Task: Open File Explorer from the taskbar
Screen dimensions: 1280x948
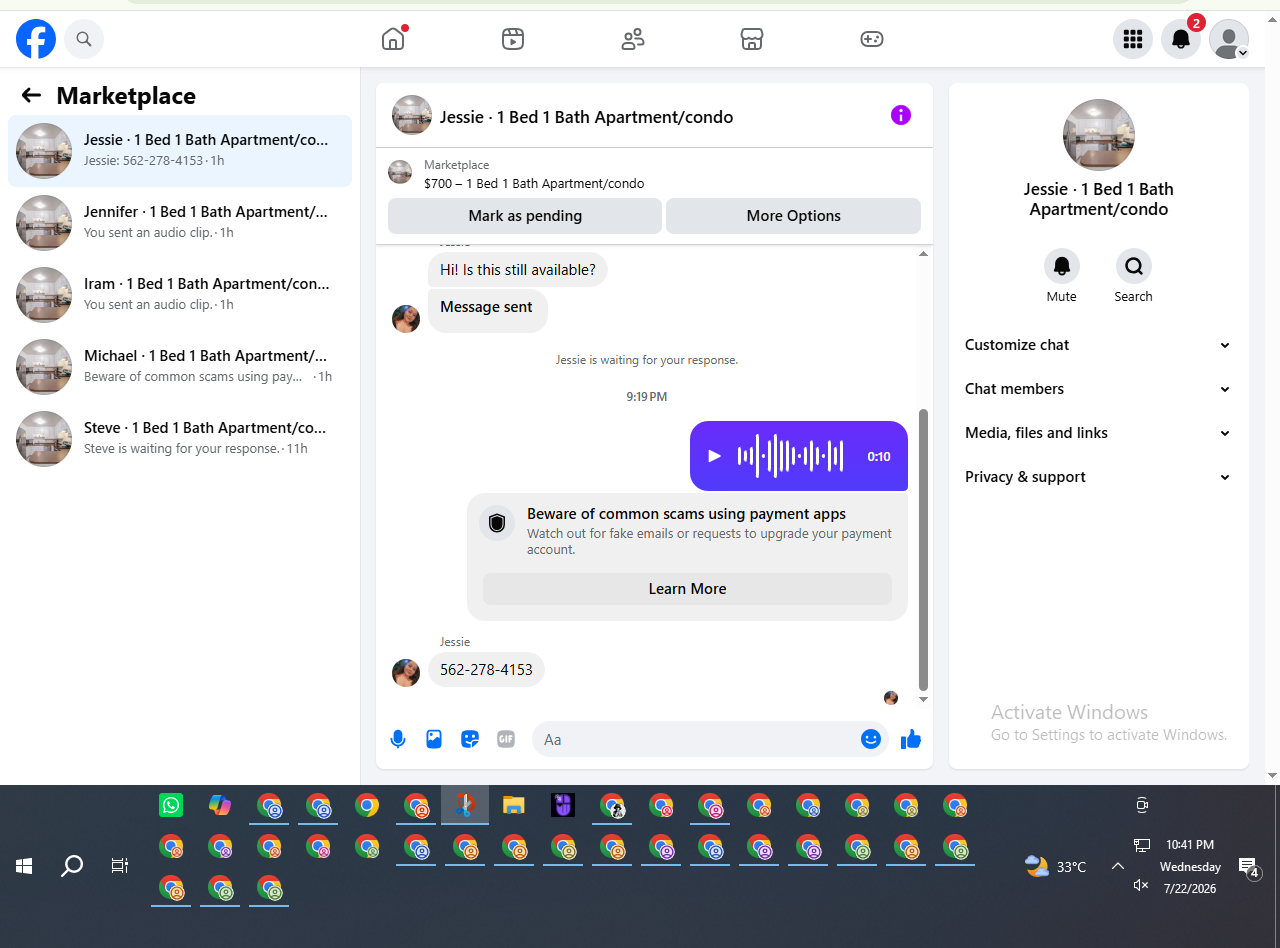Action: coord(514,805)
